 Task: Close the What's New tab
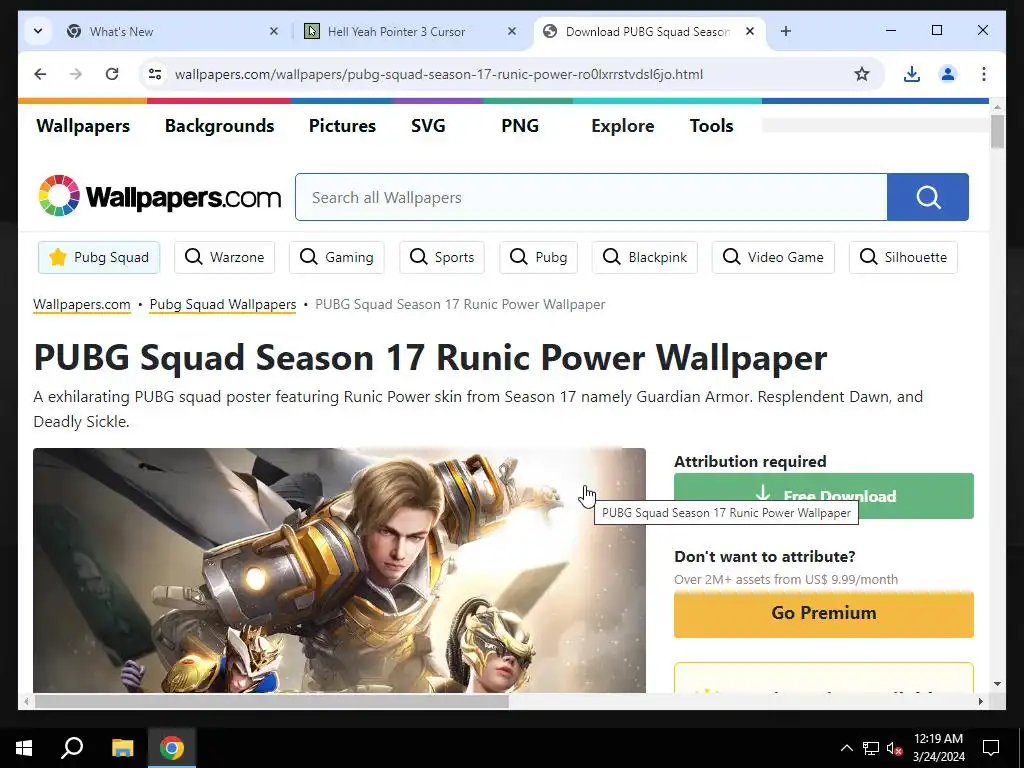pos(274,31)
